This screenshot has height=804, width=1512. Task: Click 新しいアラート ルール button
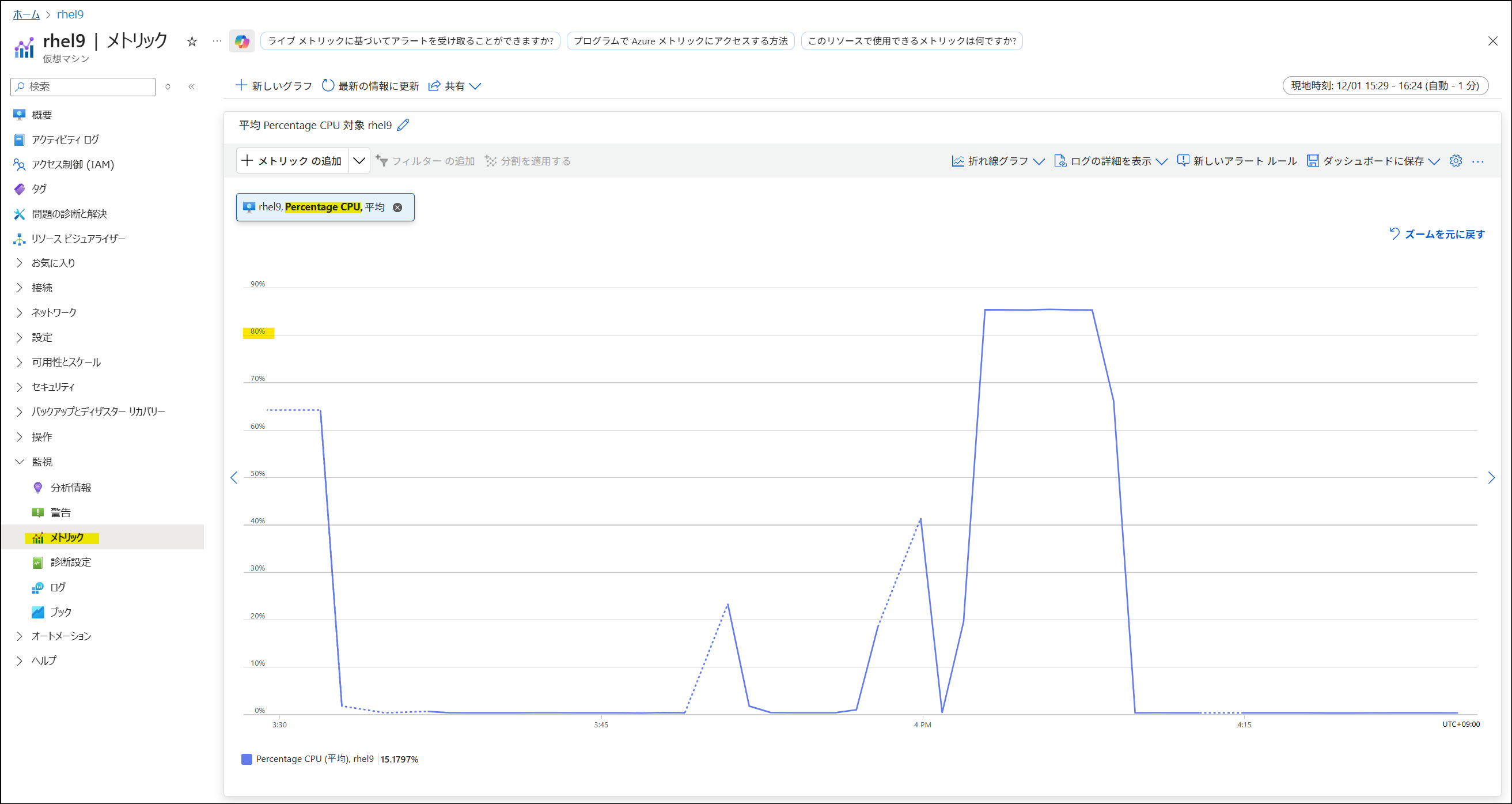click(x=1237, y=161)
